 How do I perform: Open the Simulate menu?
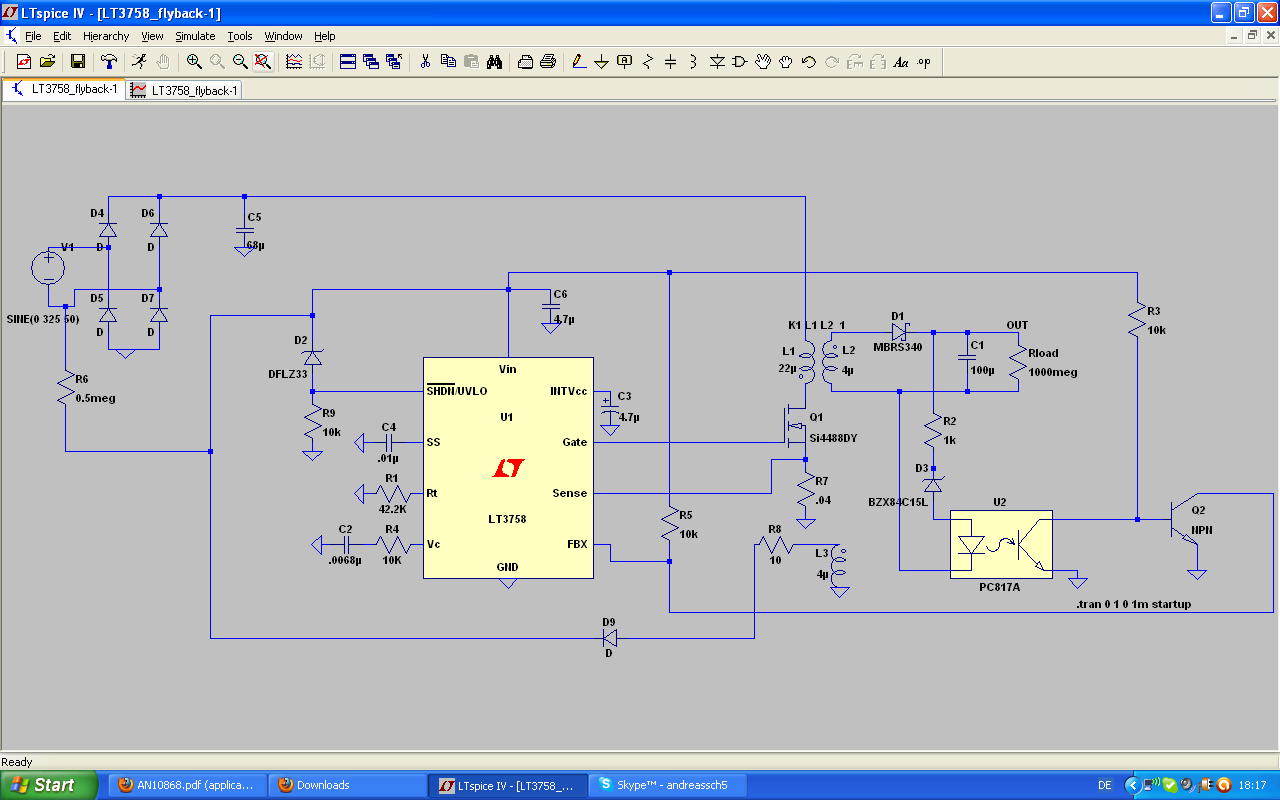(195, 36)
